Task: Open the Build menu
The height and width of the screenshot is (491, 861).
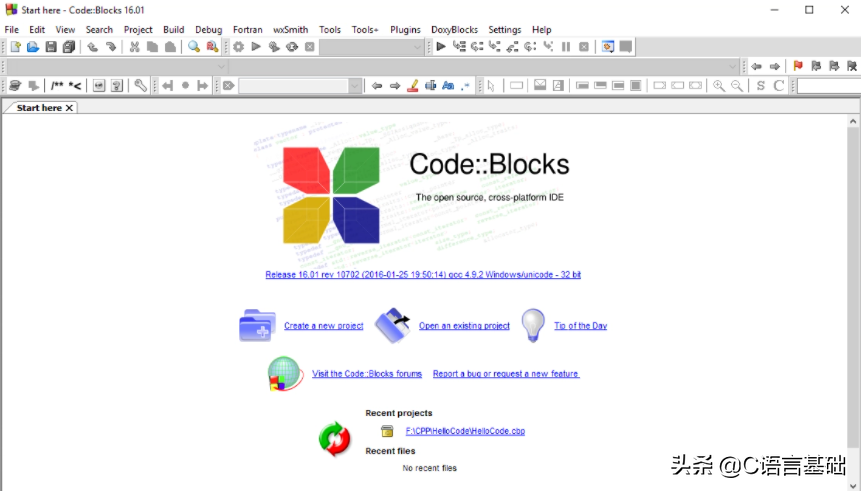Action: tap(174, 30)
